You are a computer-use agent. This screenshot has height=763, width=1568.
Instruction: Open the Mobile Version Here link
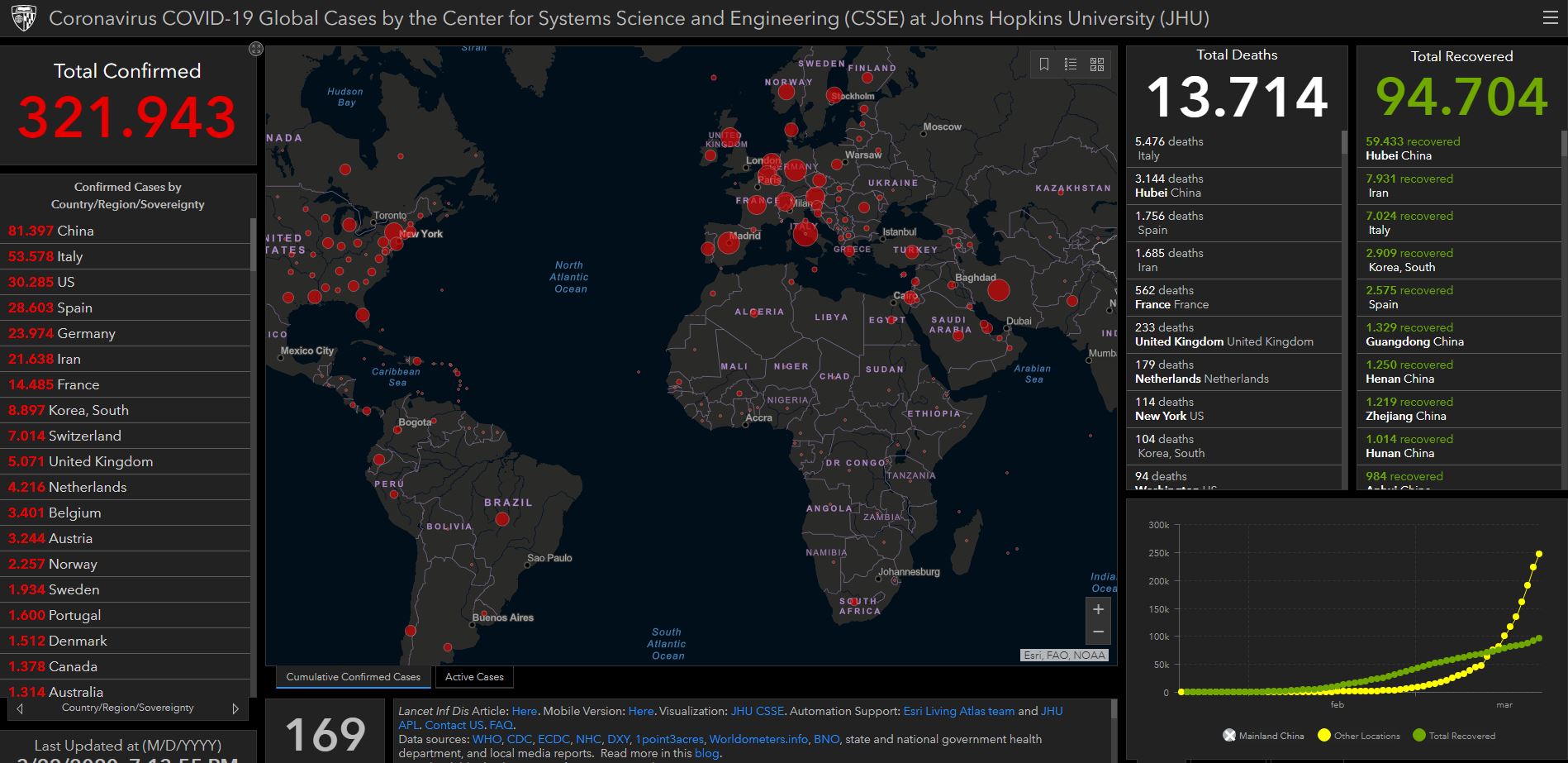click(x=640, y=711)
